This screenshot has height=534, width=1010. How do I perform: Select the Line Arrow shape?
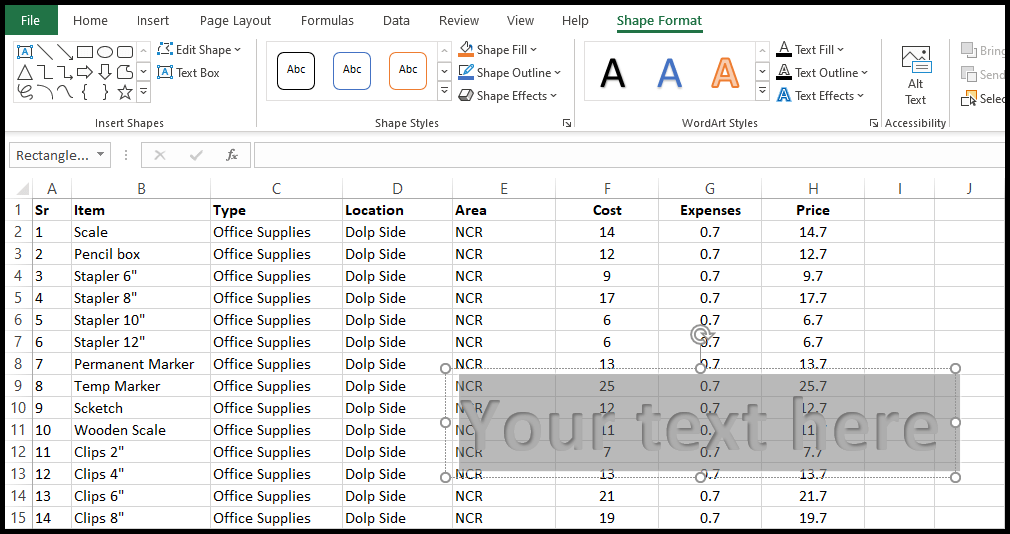tap(64, 52)
